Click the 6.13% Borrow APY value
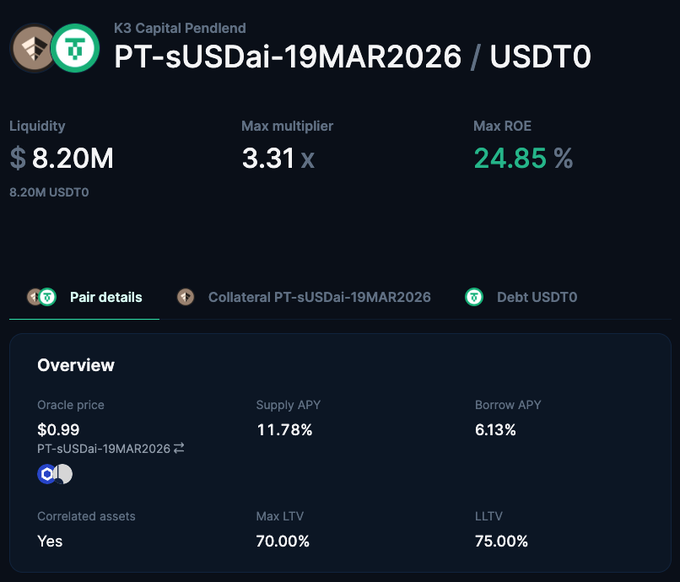 coord(495,430)
